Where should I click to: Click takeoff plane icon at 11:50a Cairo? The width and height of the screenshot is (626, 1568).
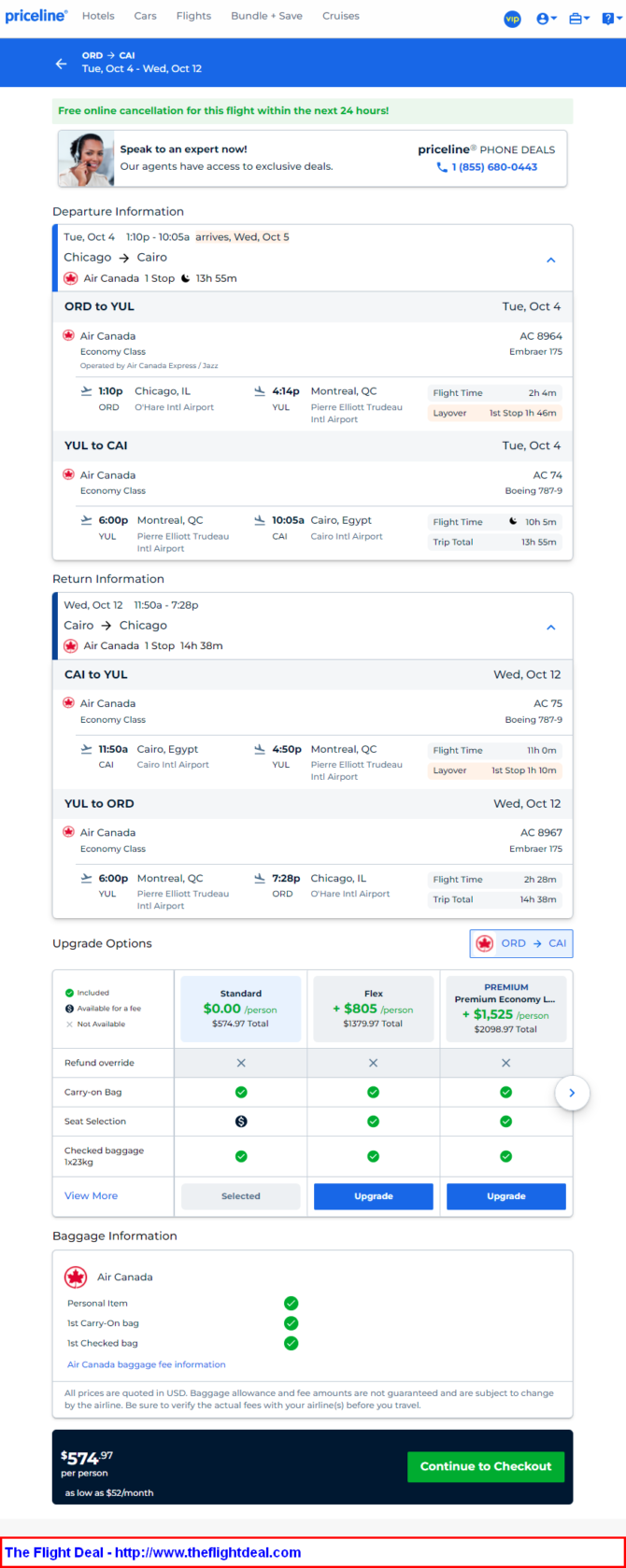click(86, 749)
